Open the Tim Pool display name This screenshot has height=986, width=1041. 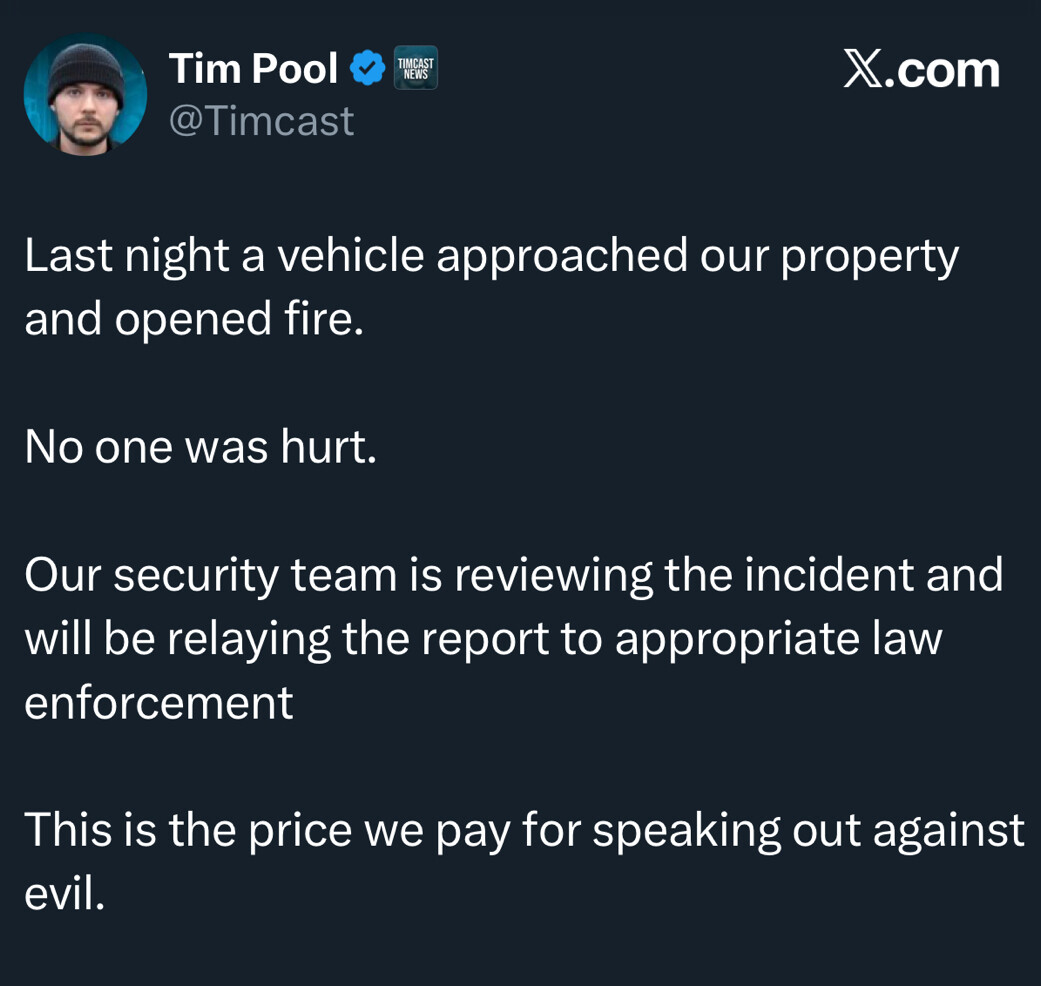click(253, 68)
